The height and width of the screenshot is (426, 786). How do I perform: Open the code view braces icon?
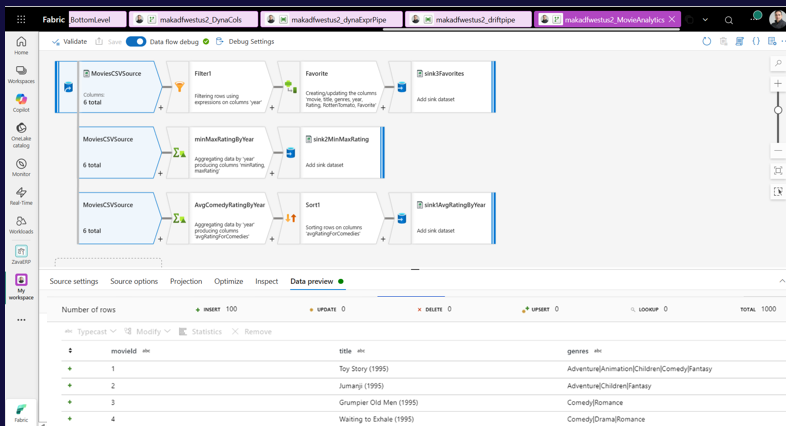[x=756, y=41]
